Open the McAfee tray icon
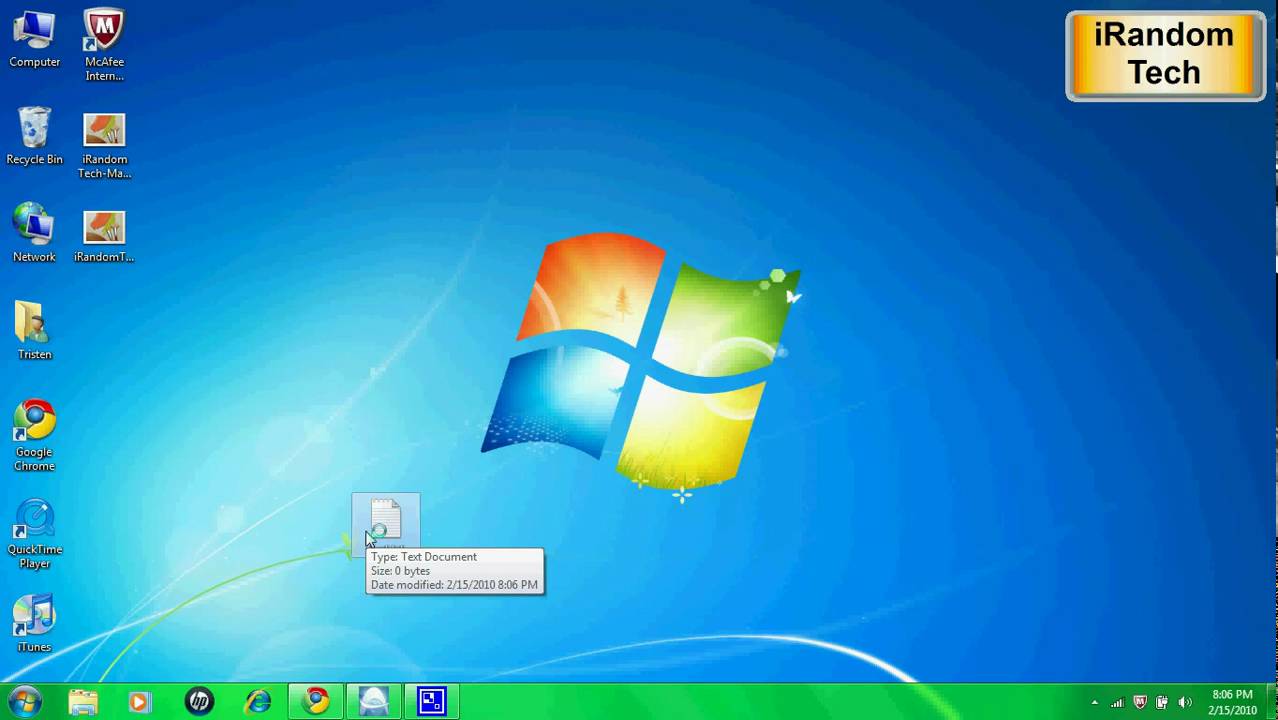Viewport: 1278px width, 720px height. (x=1140, y=702)
